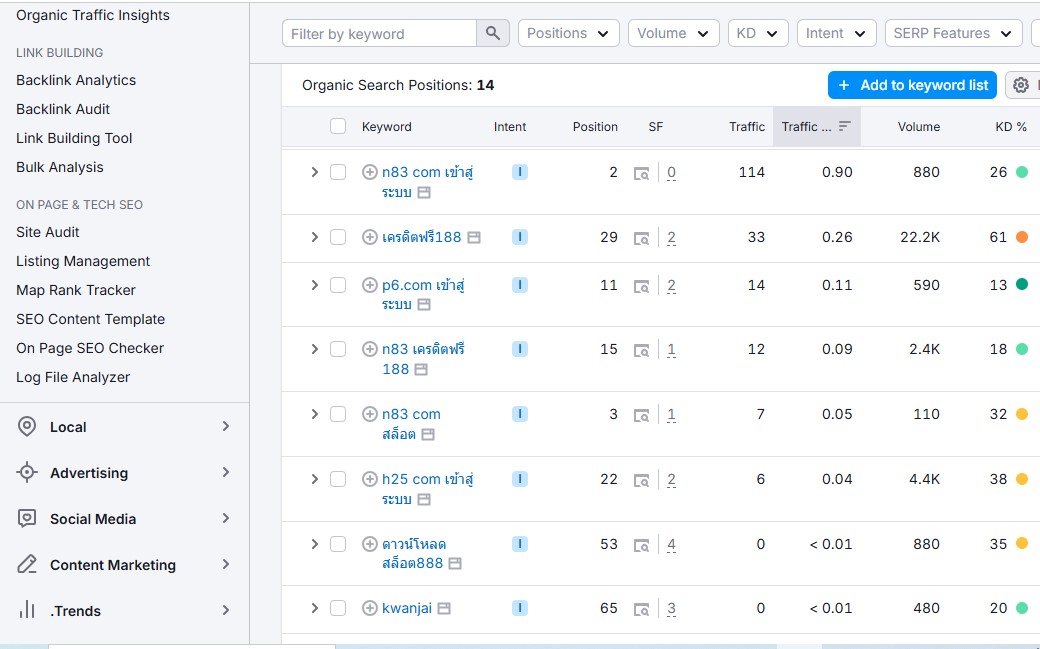Click the Local location pin icon in sidebar

pyautogui.click(x=28, y=427)
